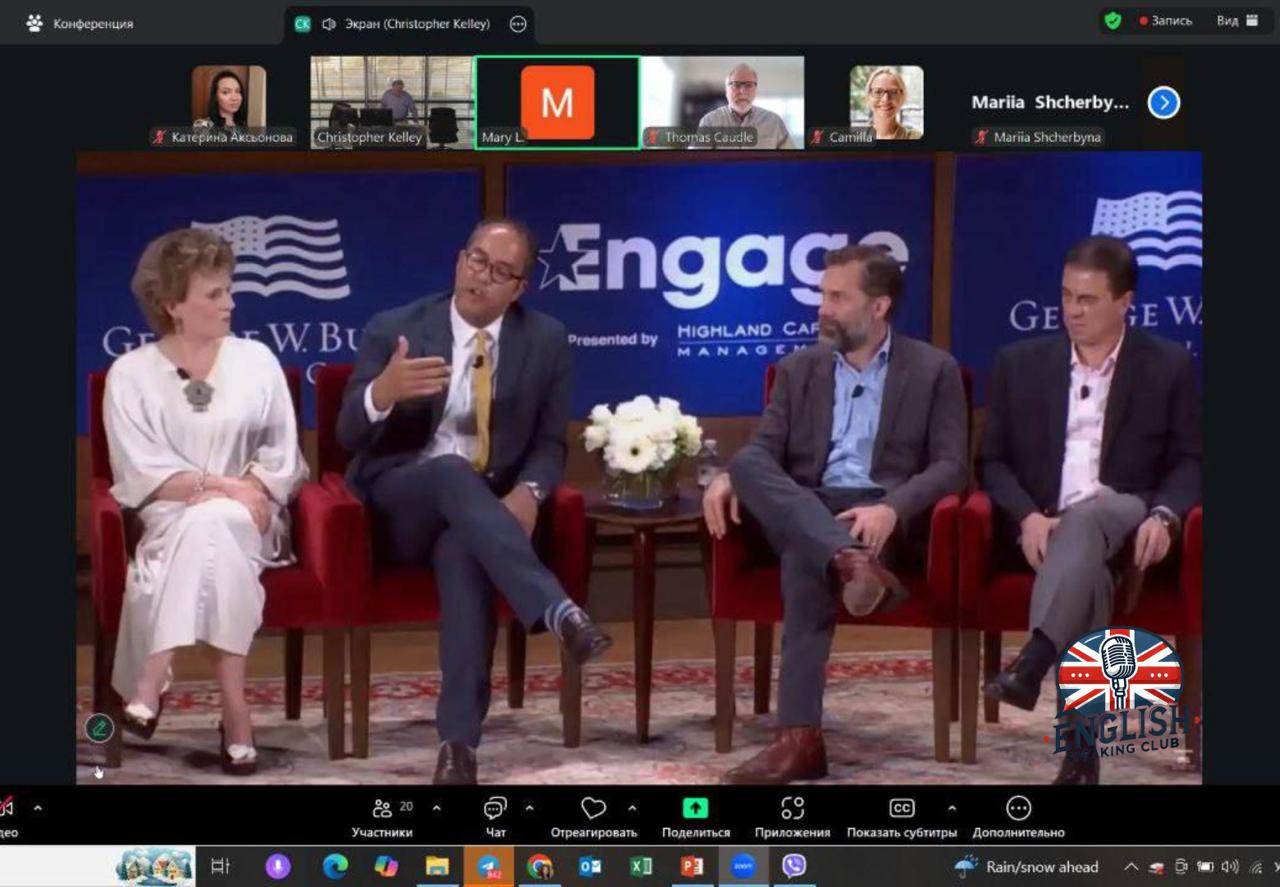This screenshot has width=1280, height=887.
Task: Expand the arrow next to Участники
Action: coord(436,807)
